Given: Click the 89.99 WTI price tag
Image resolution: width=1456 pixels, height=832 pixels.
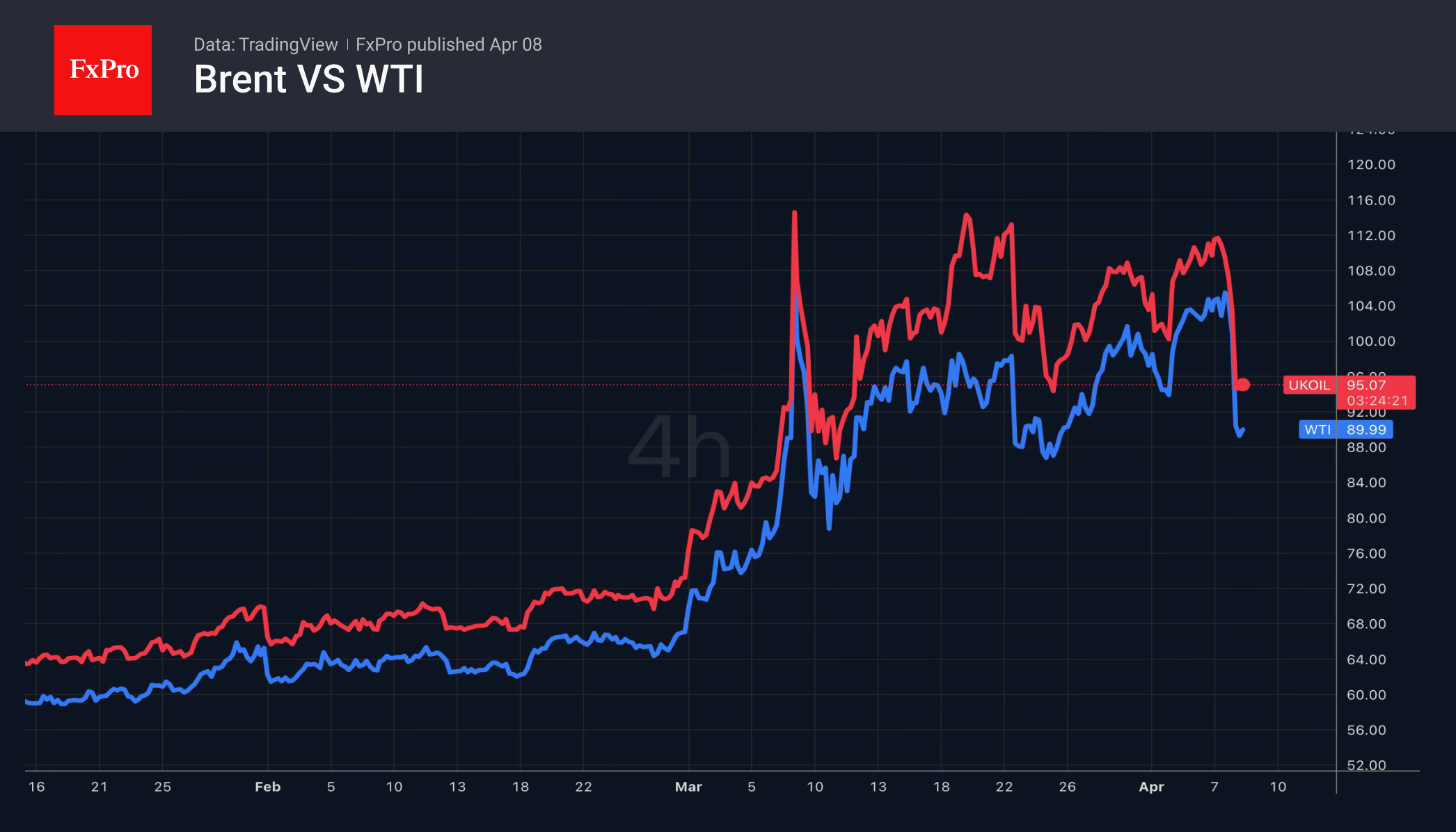Looking at the screenshot, I should 1366,430.
